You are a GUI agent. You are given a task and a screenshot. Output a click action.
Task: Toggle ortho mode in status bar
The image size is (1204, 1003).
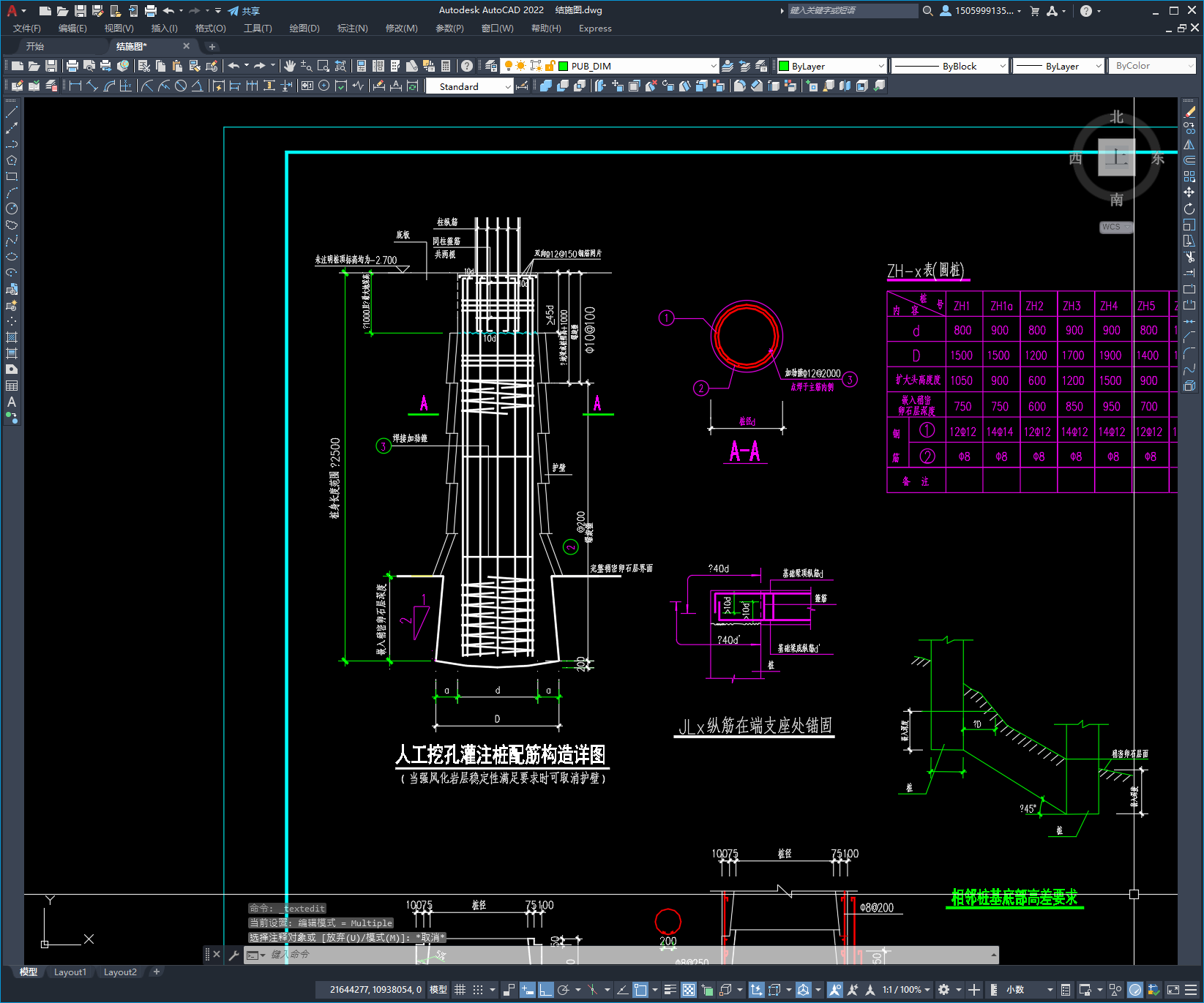pyautogui.click(x=545, y=990)
